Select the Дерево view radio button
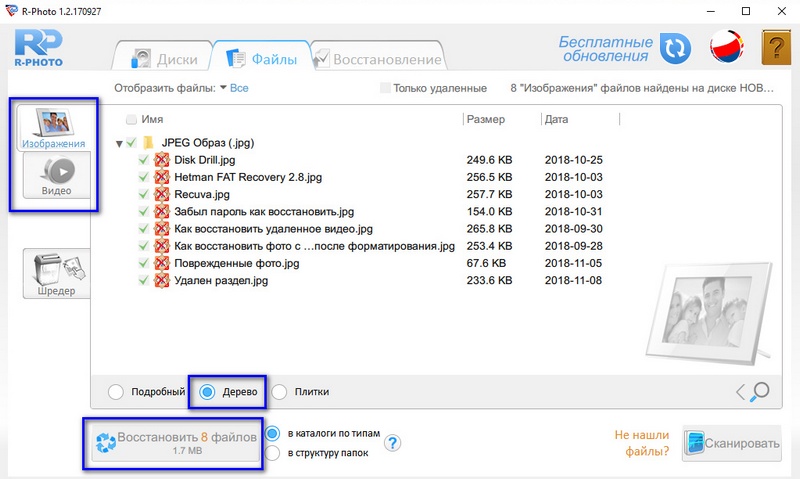 pos(207,392)
